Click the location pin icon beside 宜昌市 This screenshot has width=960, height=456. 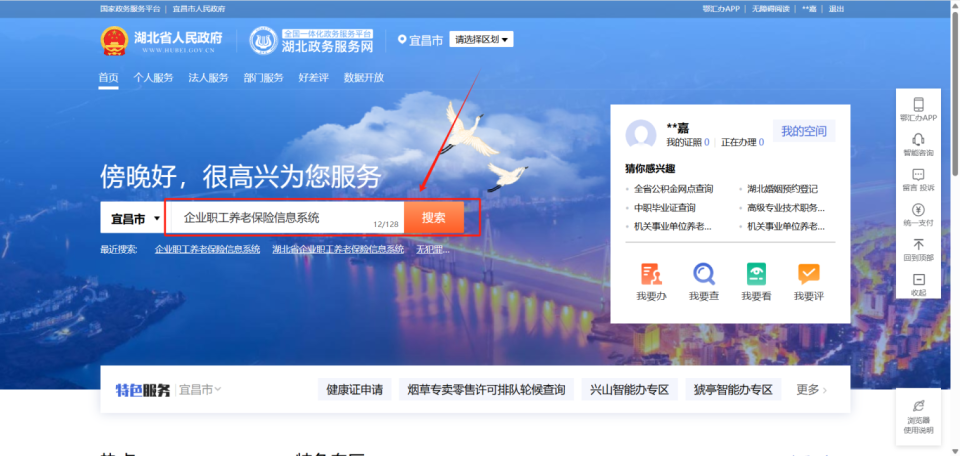tap(402, 40)
